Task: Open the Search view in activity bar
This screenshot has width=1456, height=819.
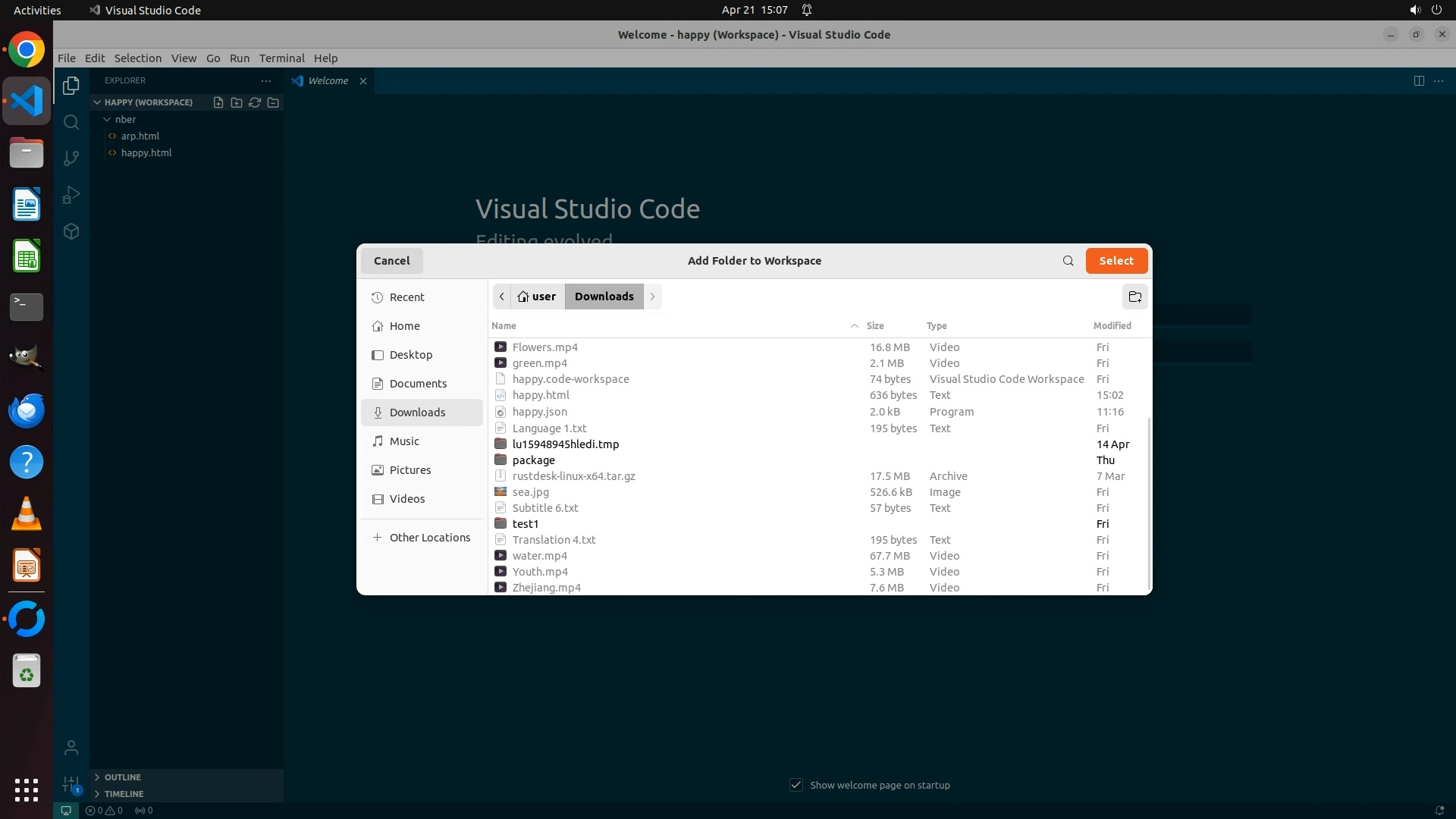Action: click(71, 122)
